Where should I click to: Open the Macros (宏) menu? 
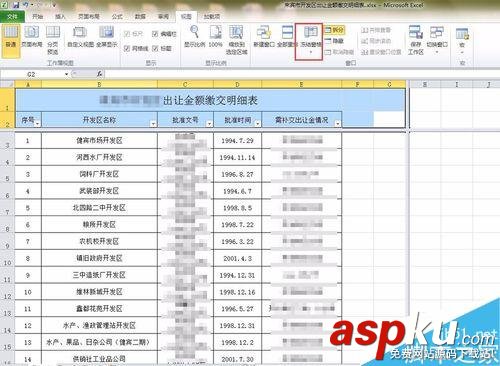462,40
